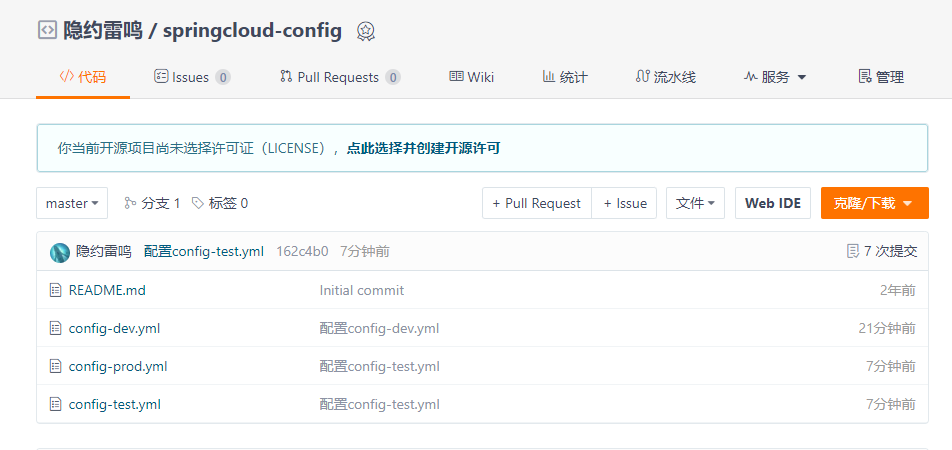Viewport: 952px width, 450px height.
Task: Click the repository code icon beside 隐约雷鸣
Action: point(47,30)
